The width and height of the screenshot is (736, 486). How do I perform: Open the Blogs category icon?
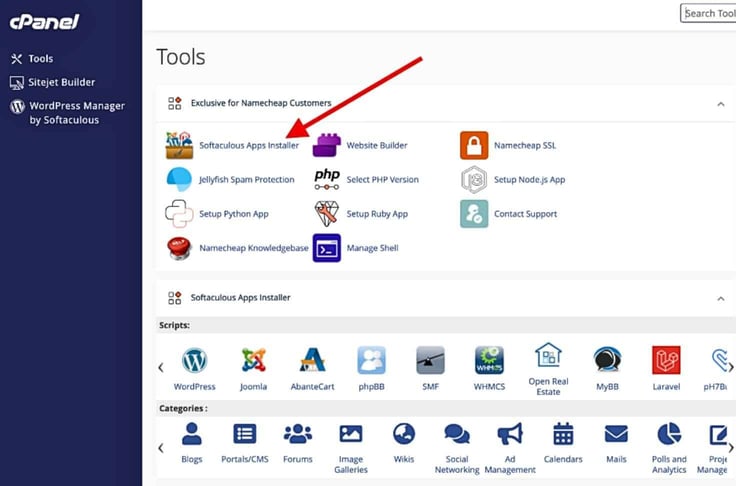pyautogui.click(x=192, y=433)
